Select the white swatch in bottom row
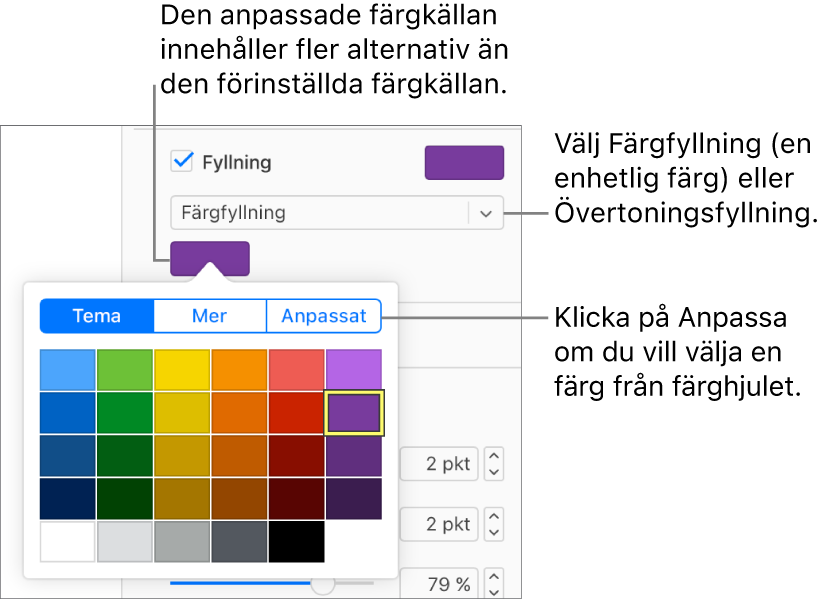This screenshot has height=599, width=833. click(x=68, y=541)
